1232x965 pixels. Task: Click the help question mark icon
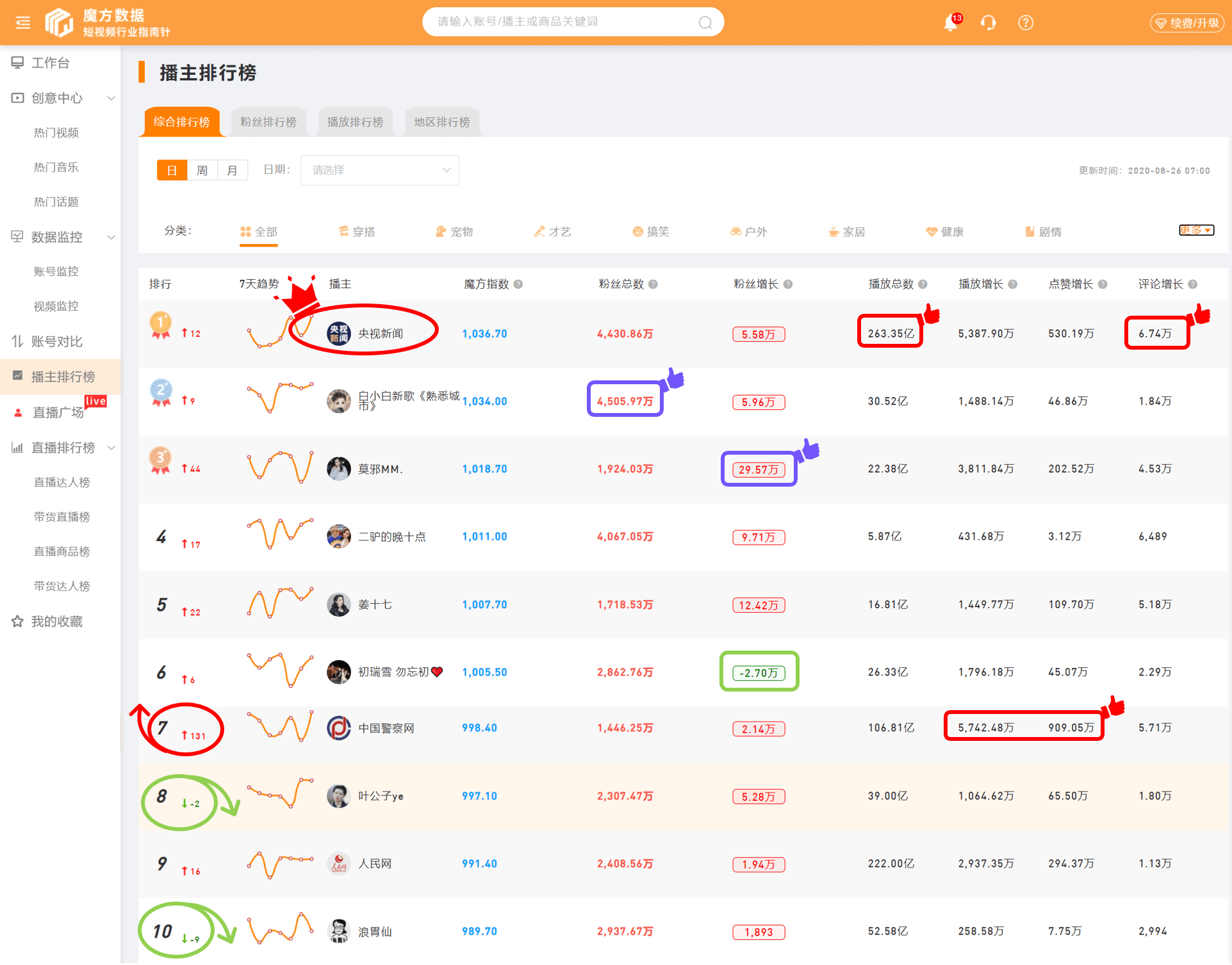[x=1024, y=22]
